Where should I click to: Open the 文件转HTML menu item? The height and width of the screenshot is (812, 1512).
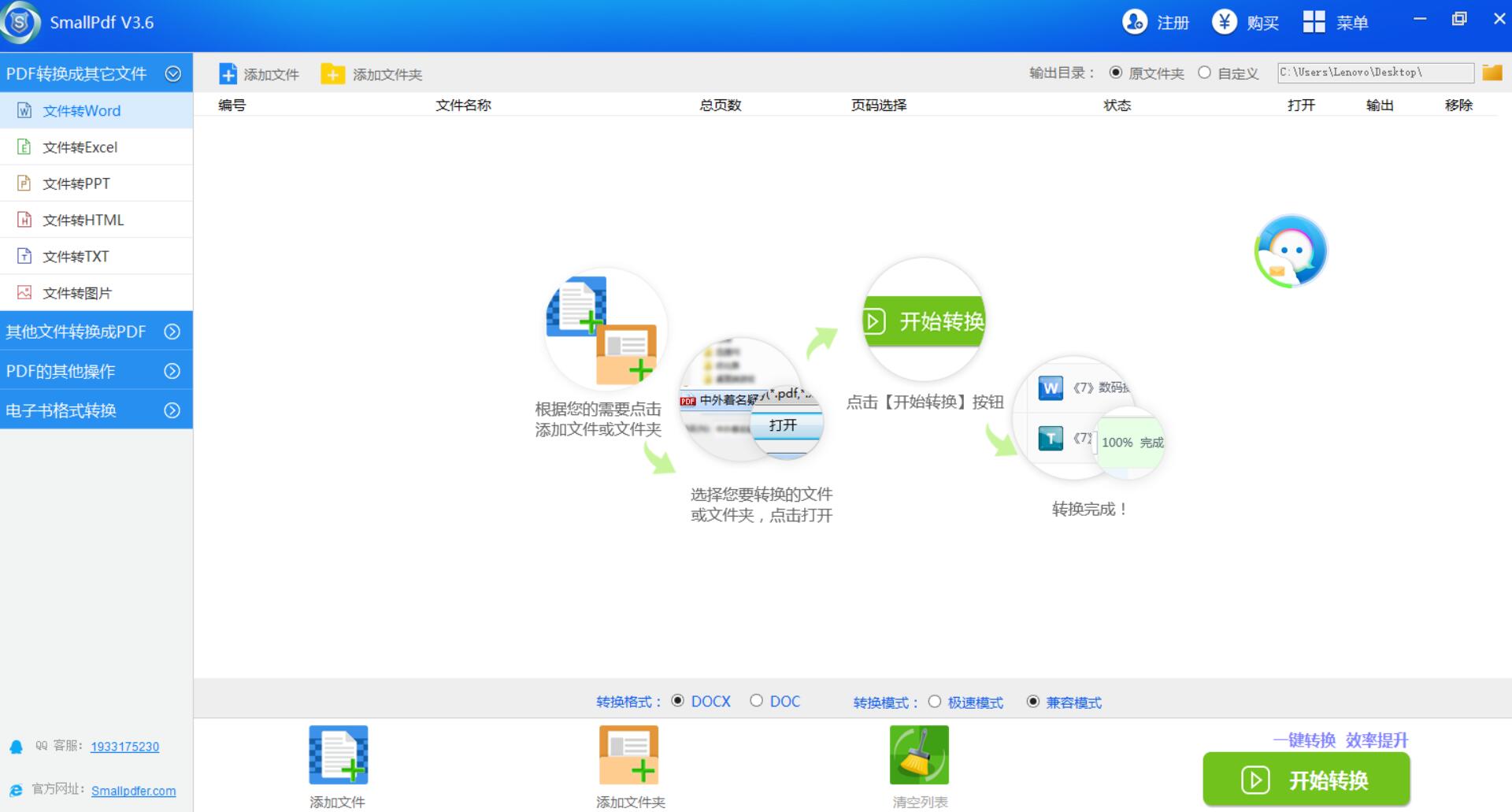[96, 220]
